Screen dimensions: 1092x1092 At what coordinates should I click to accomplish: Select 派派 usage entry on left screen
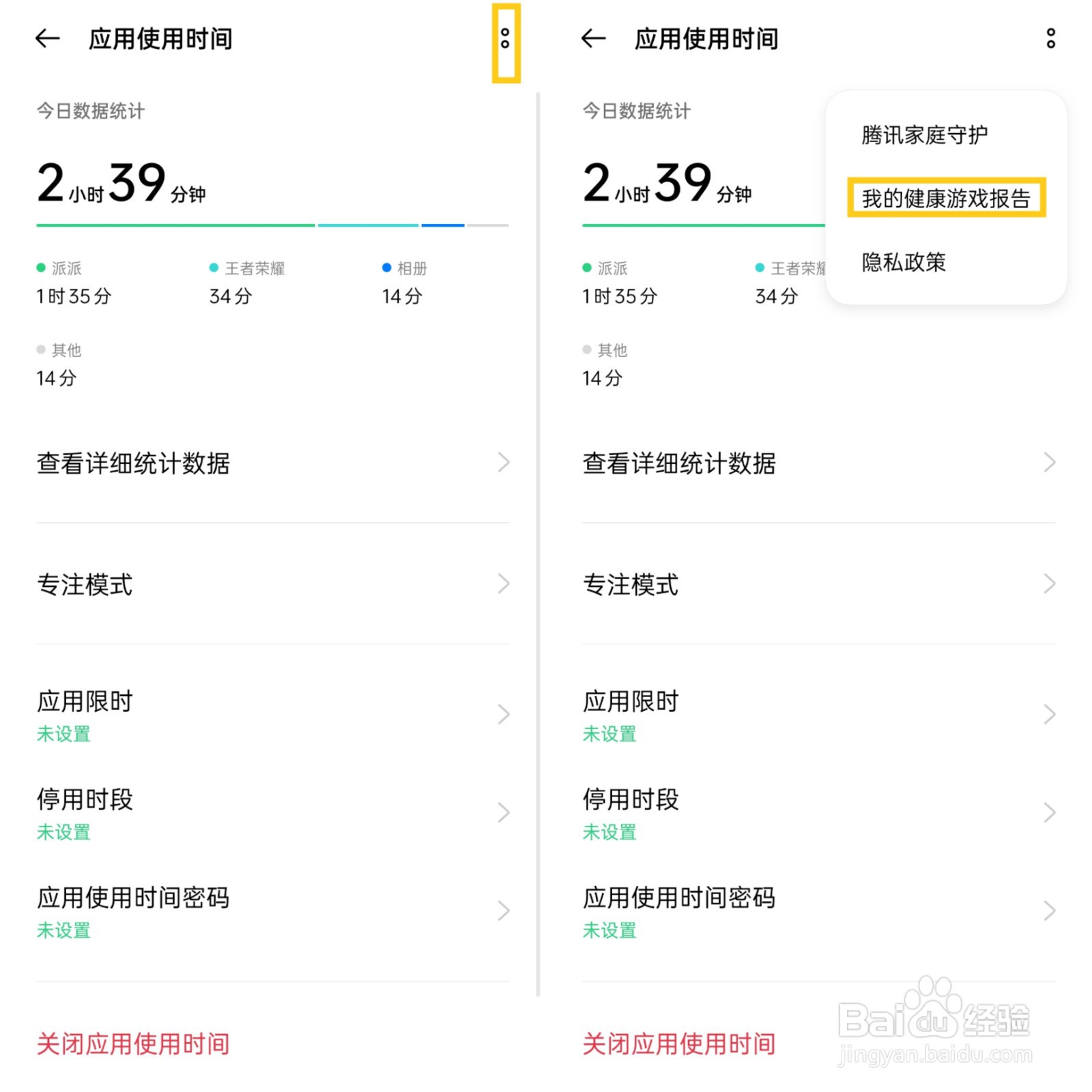pyautogui.click(x=74, y=283)
